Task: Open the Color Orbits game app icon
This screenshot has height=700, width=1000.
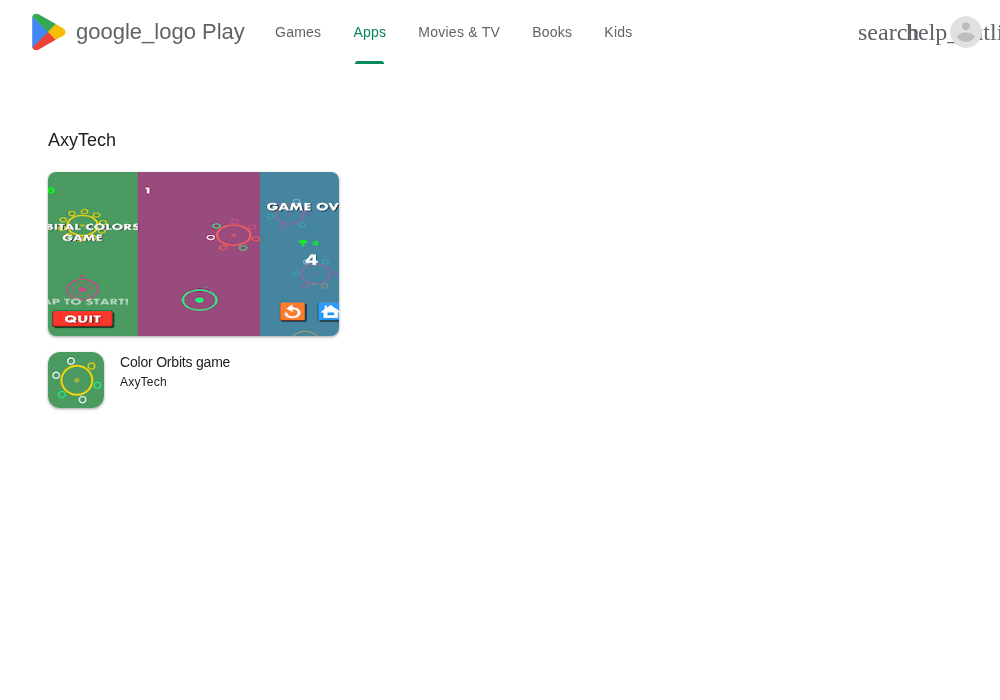Action: [x=76, y=380]
